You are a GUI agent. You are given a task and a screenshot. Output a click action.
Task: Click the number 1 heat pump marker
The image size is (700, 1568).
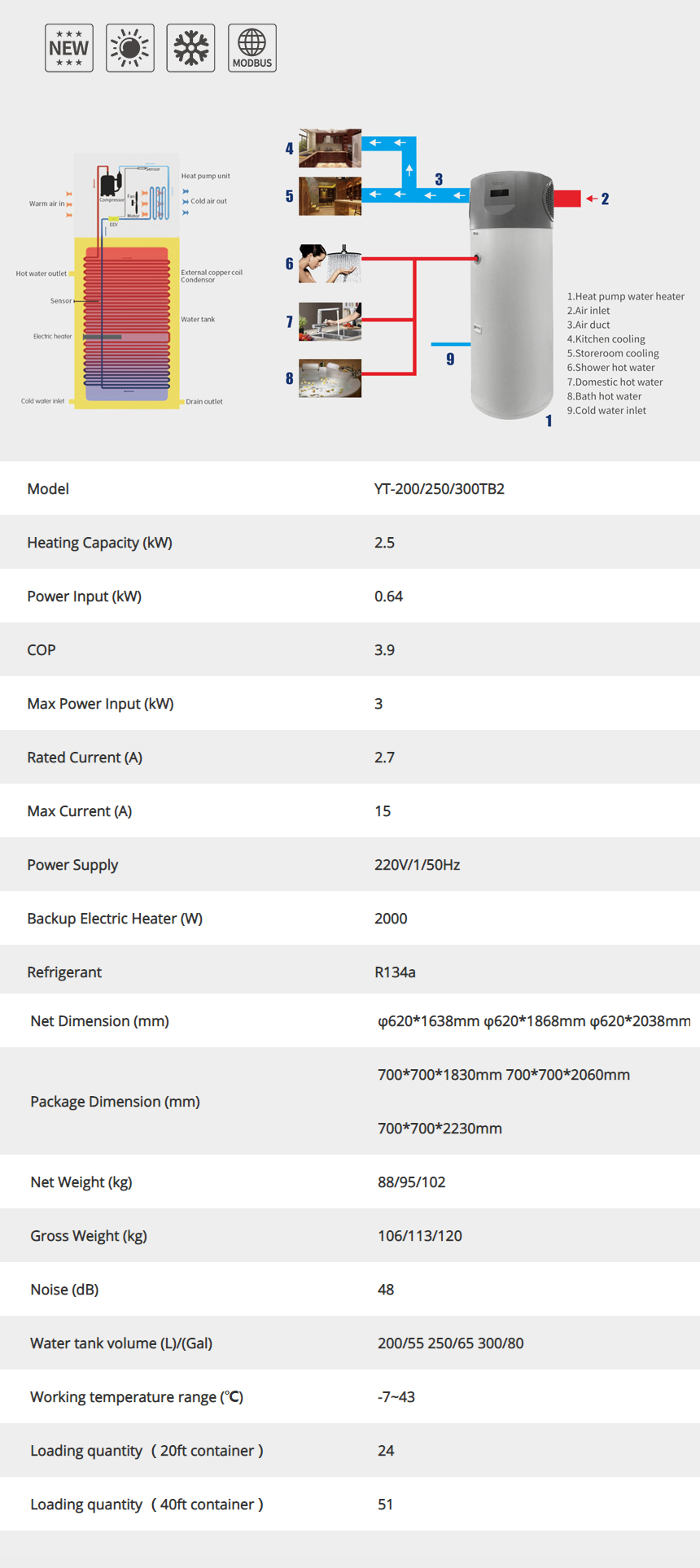pos(549,421)
